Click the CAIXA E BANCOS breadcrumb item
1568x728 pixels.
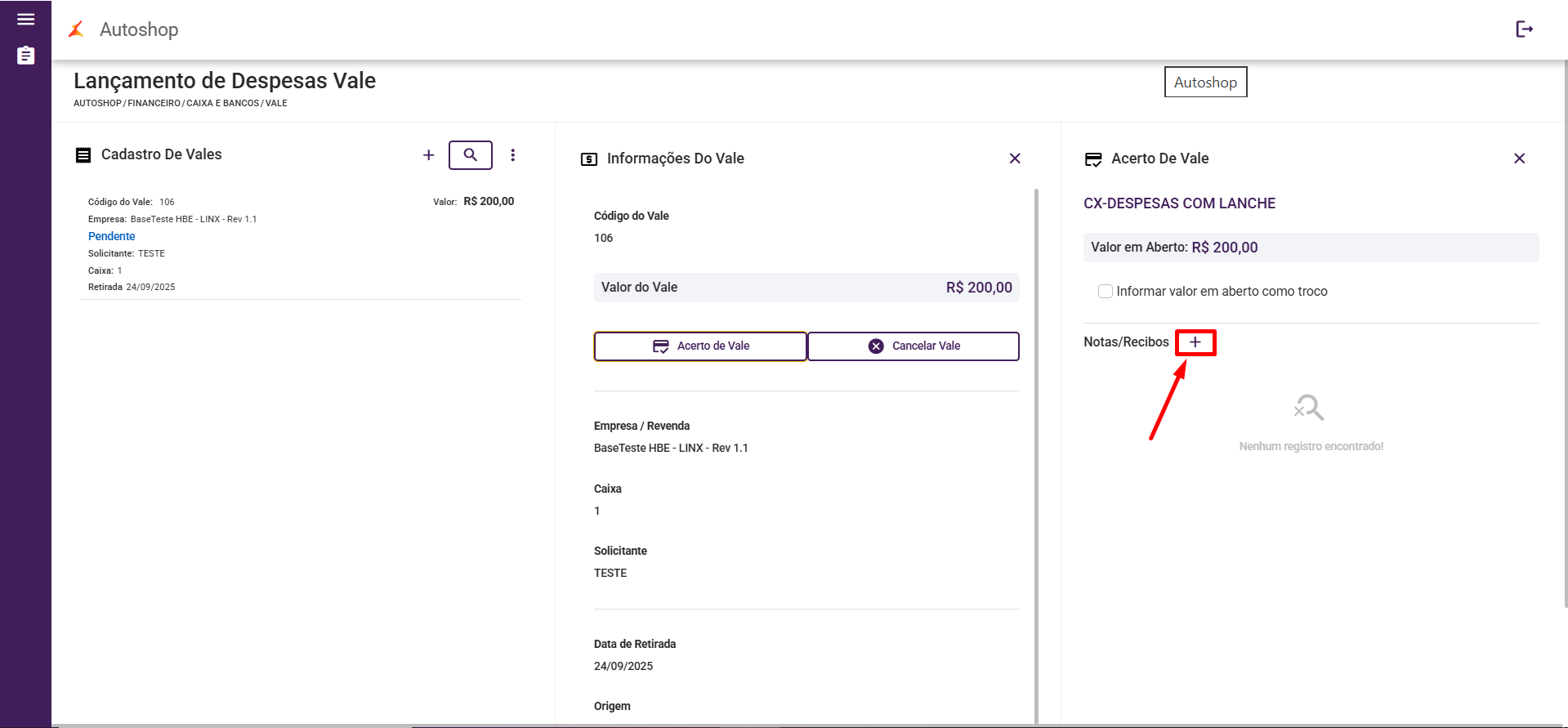223,104
